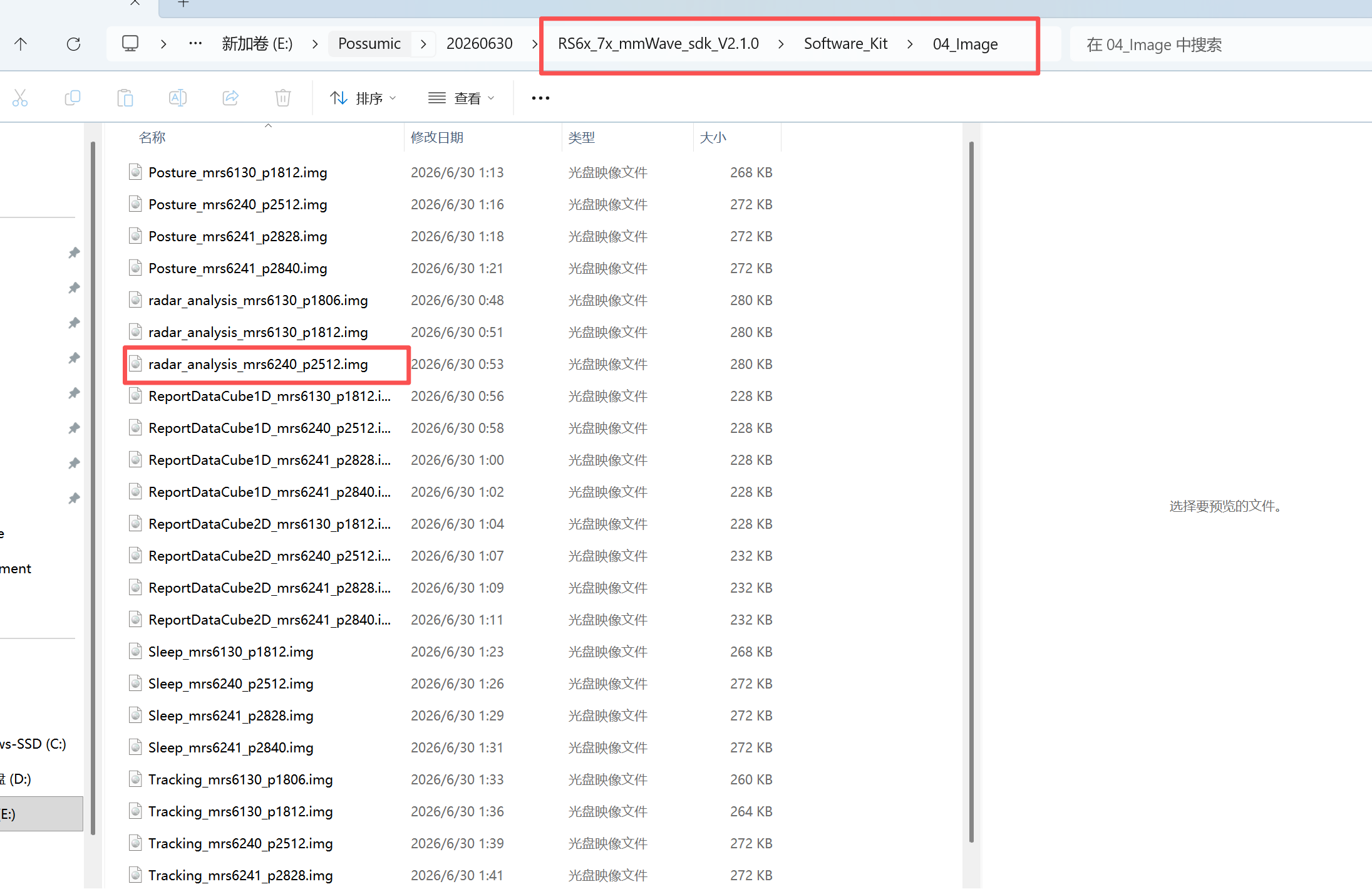Image resolution: width=1372 pixels, height=889 pixels.
Task: Select radar_analysis_mrs6130_p1812.img
Action: point(258,332)
